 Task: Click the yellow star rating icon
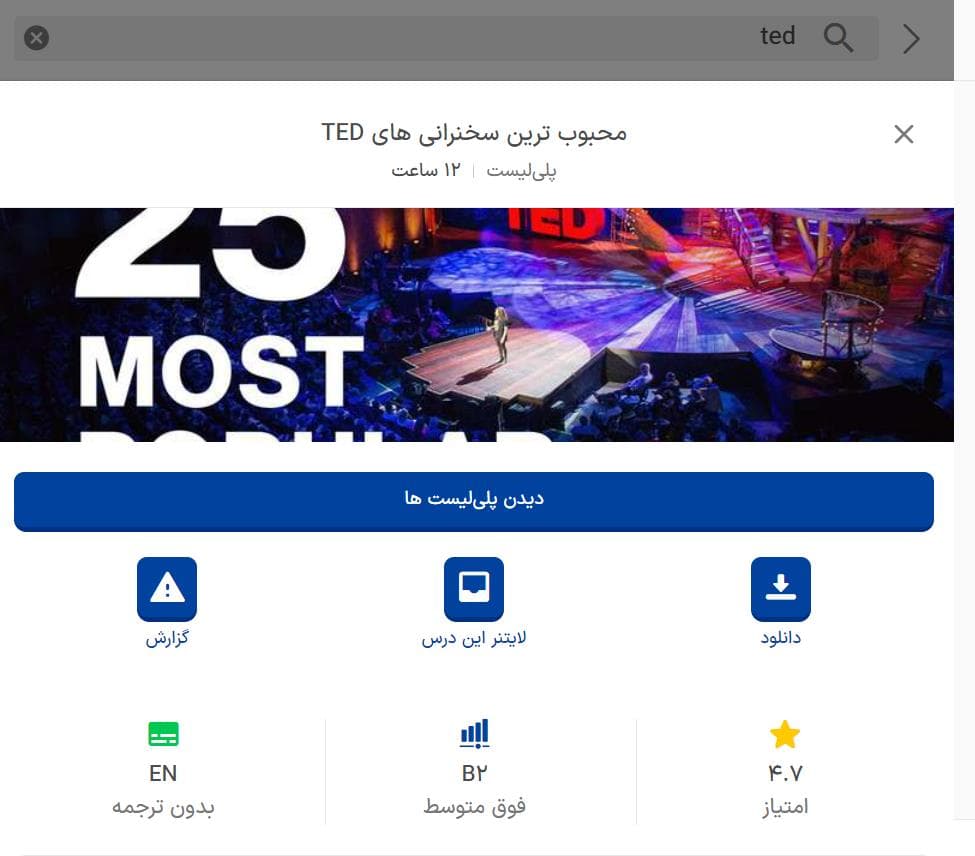coord(785,734)
